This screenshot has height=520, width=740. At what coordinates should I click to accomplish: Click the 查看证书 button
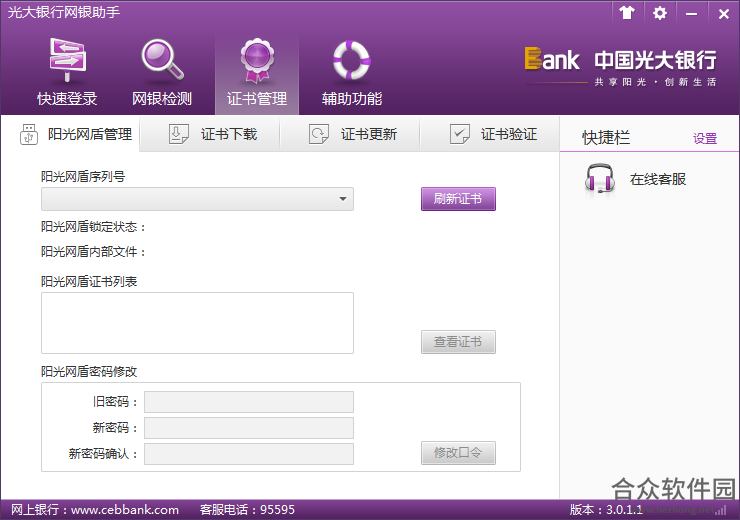458,342
